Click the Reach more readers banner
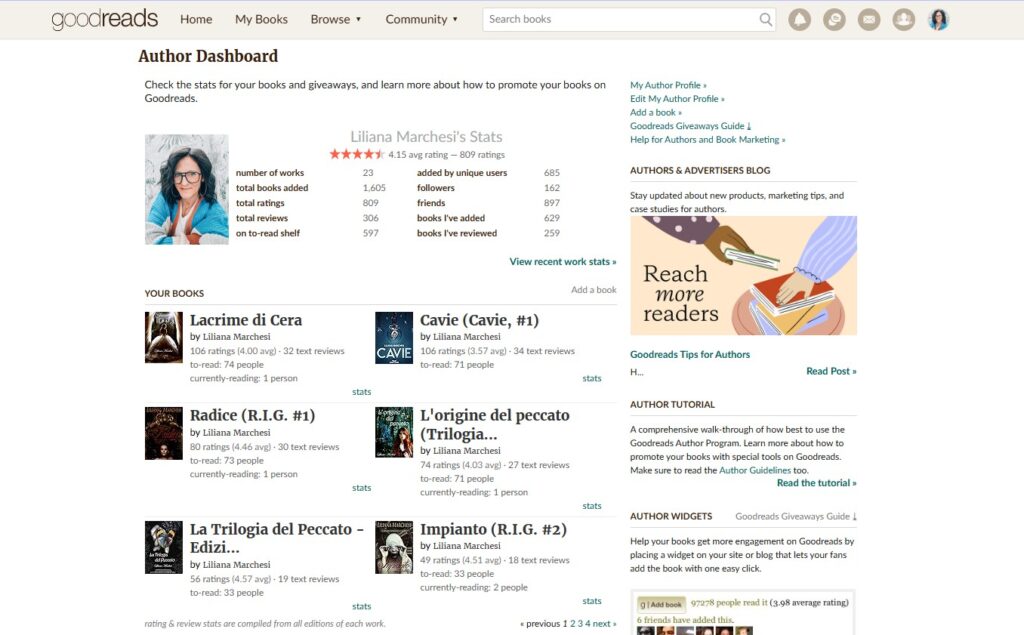Screen dimensions: 1024x635 [743, 276]
